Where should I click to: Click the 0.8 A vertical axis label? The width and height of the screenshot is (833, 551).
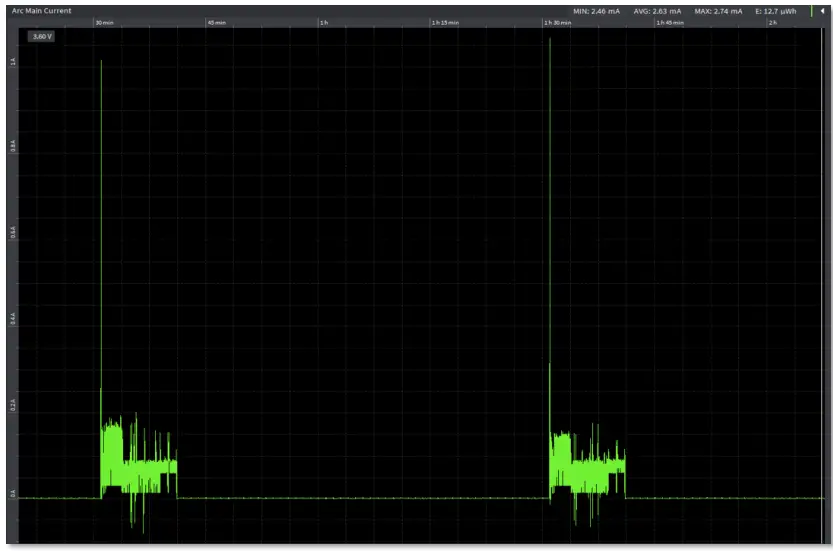coord(13,147)
